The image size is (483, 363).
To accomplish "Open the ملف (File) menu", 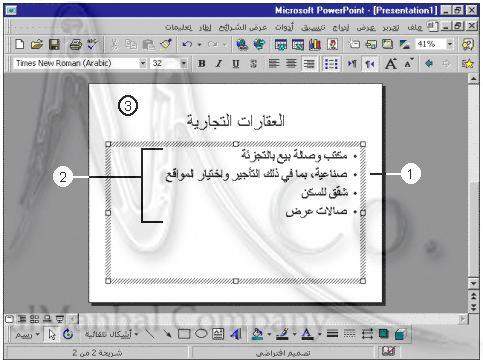I will coord(415,27).
